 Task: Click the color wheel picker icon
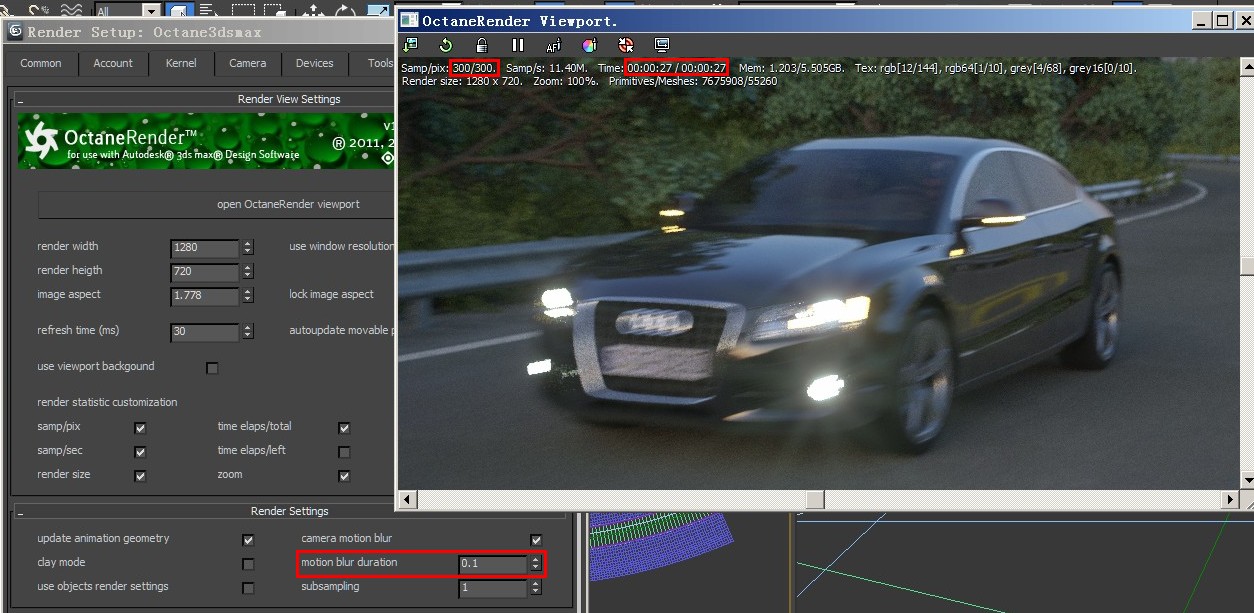589,45
